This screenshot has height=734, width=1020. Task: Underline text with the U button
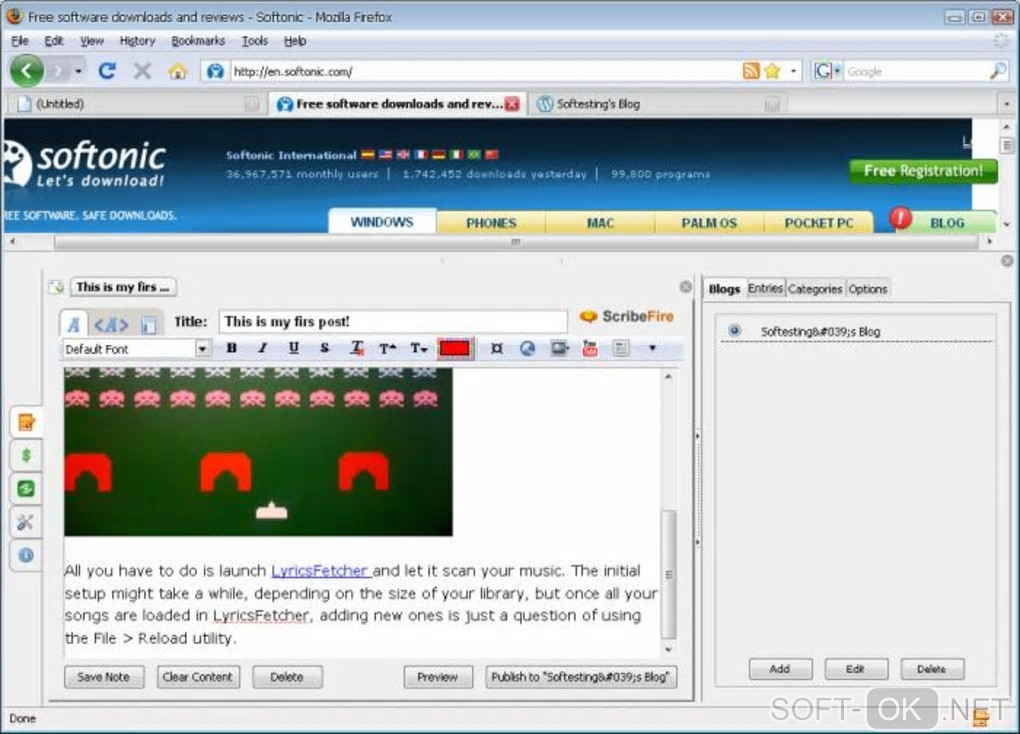click(x=293, y=348)
